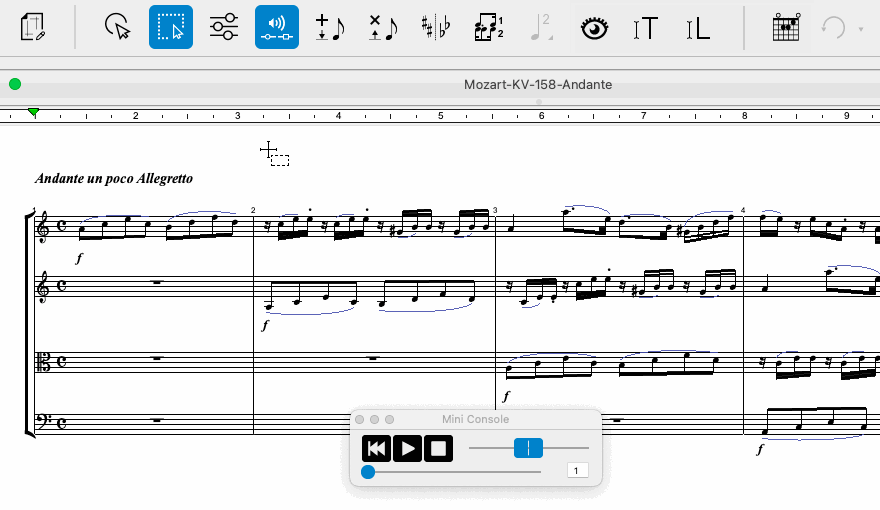The height and width of the screenshot is (510, 880).
Task: Click the green playhead marker on ruler
Action: pyautogui.click(x=34, y=112)
